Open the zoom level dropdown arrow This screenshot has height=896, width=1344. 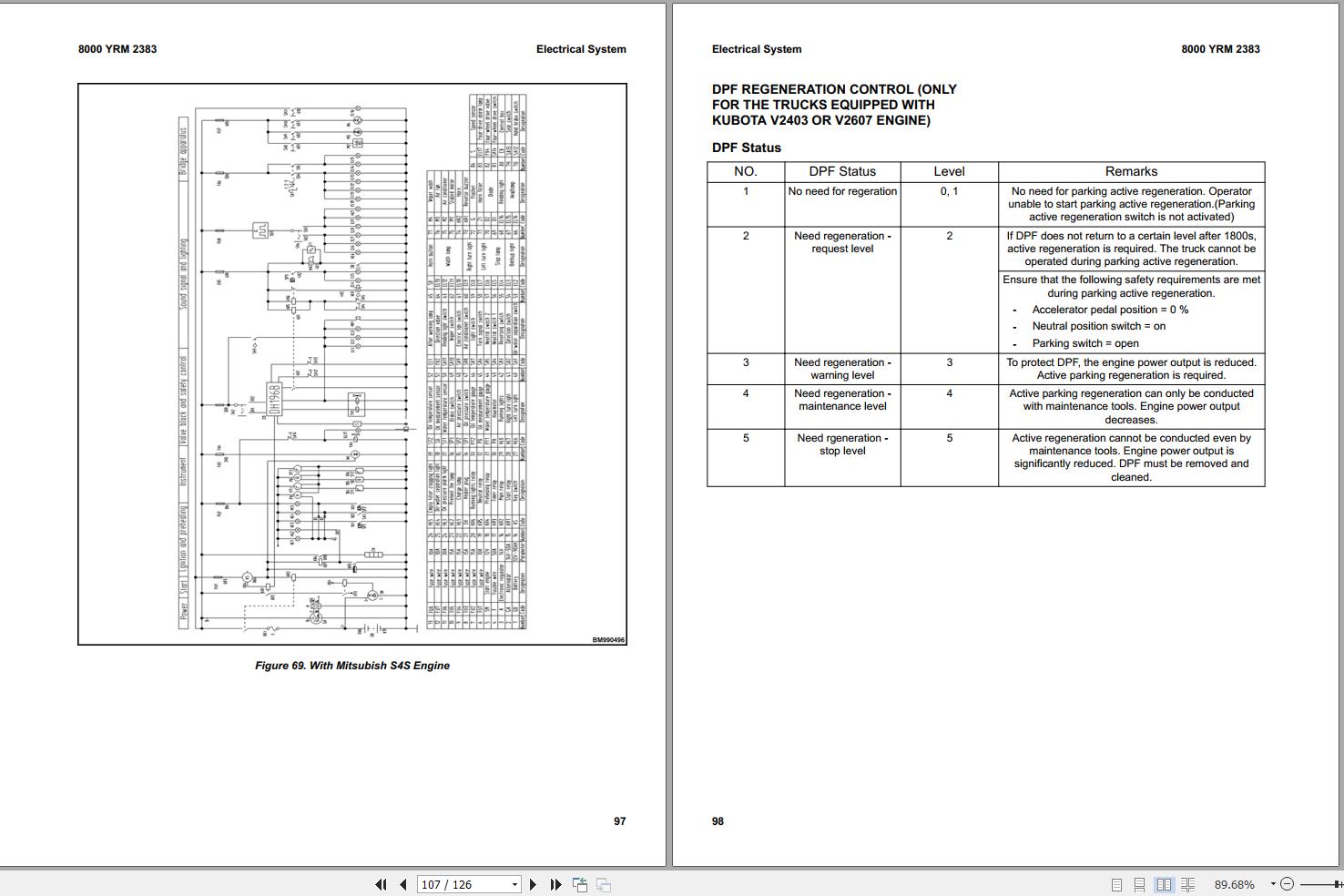(1273, 884)
